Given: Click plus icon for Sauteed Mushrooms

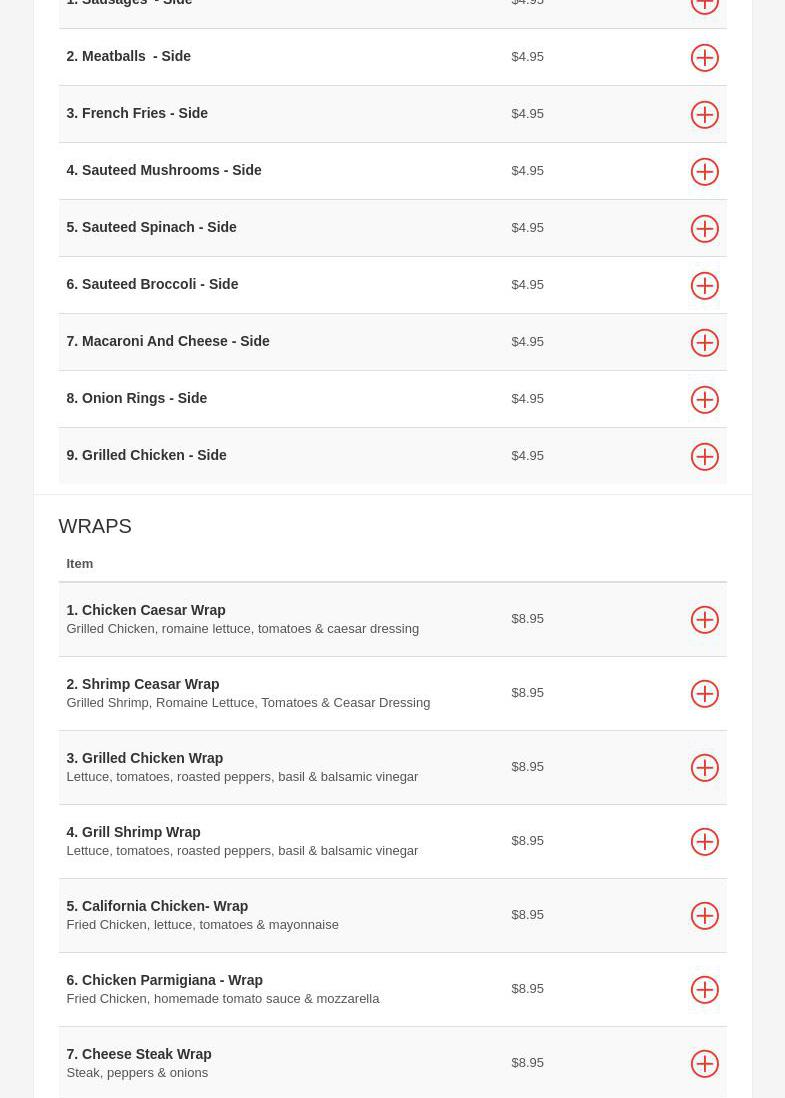Looking at the screenshot, I should click(705, 172).
